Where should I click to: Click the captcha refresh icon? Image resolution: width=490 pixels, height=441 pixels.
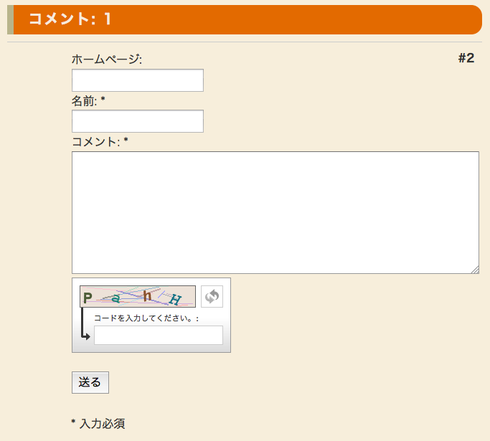tap(212, 296)
